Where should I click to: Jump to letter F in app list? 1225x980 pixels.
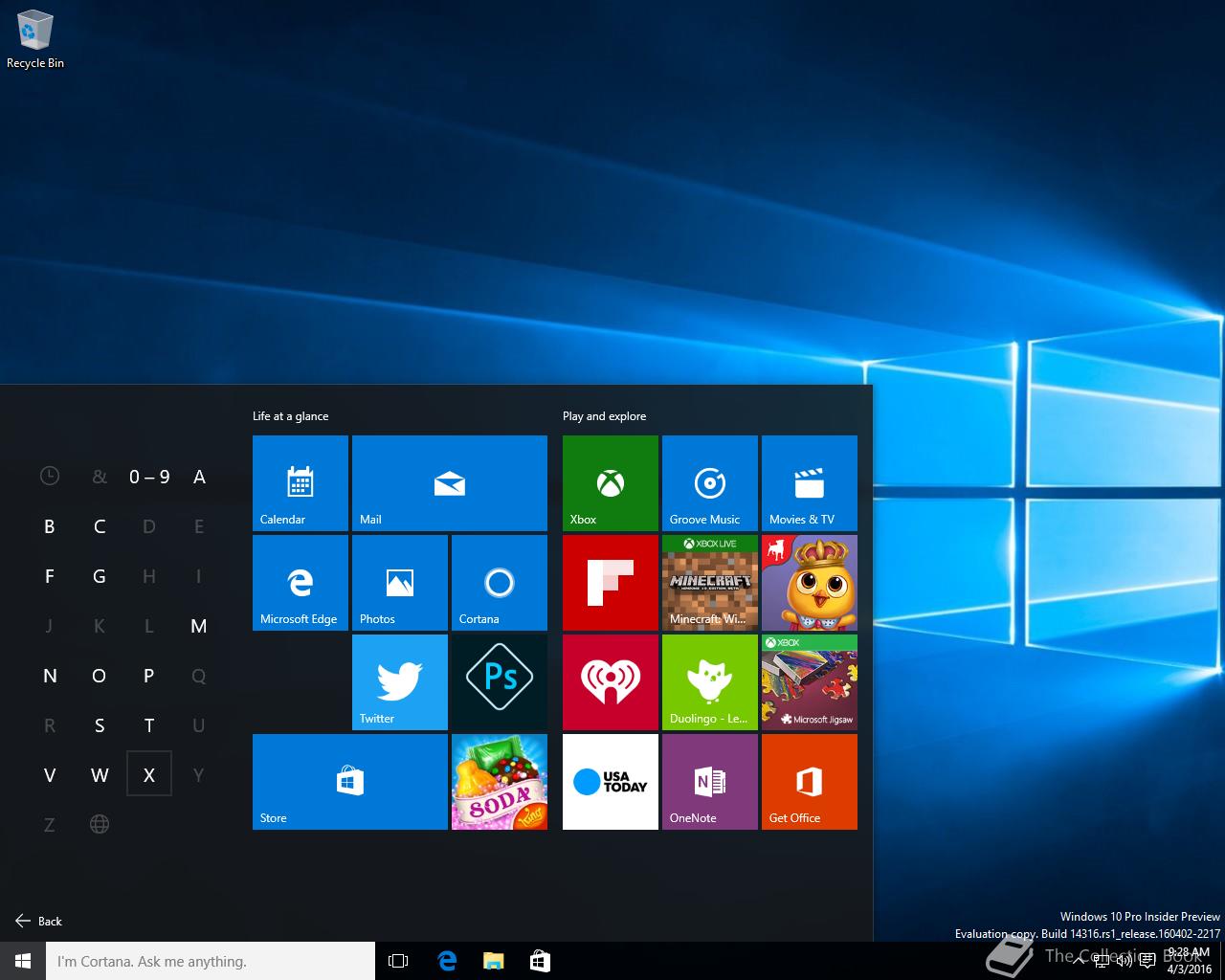(50, 575)
